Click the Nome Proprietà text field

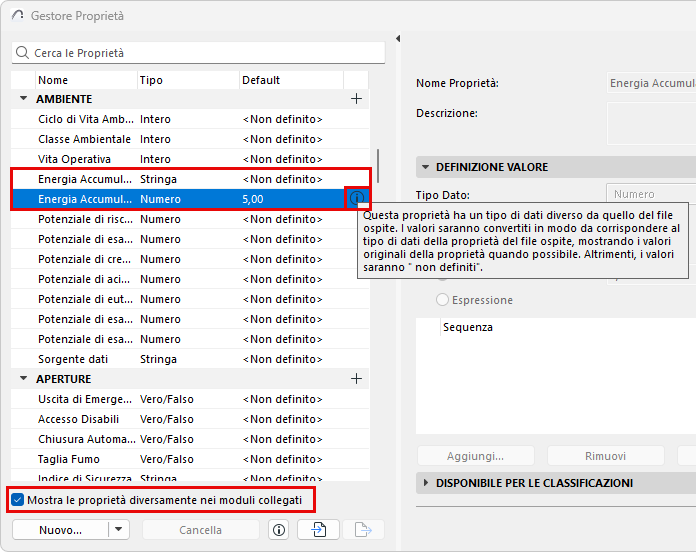651,83
